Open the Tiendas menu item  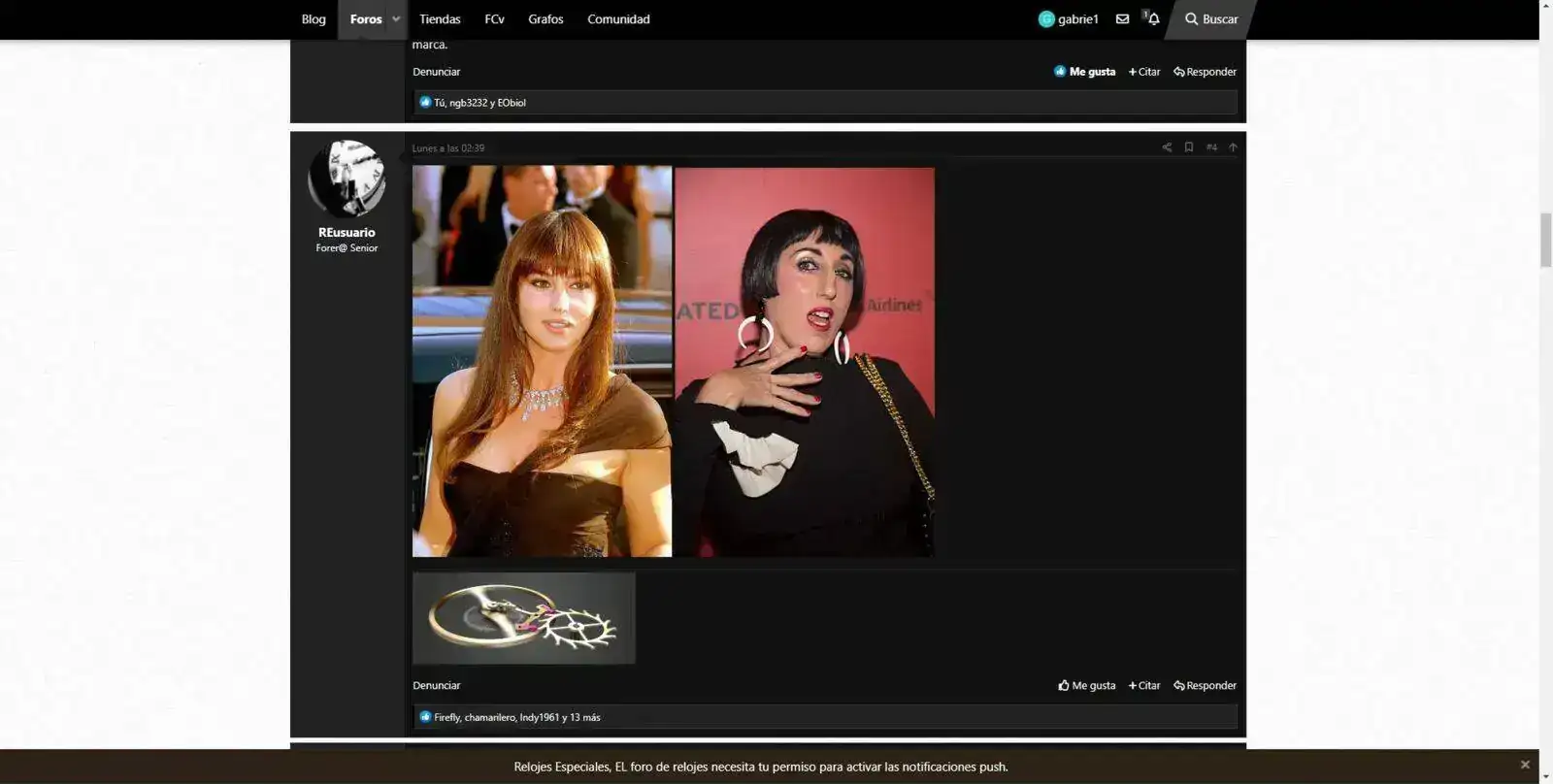(440, 19)
